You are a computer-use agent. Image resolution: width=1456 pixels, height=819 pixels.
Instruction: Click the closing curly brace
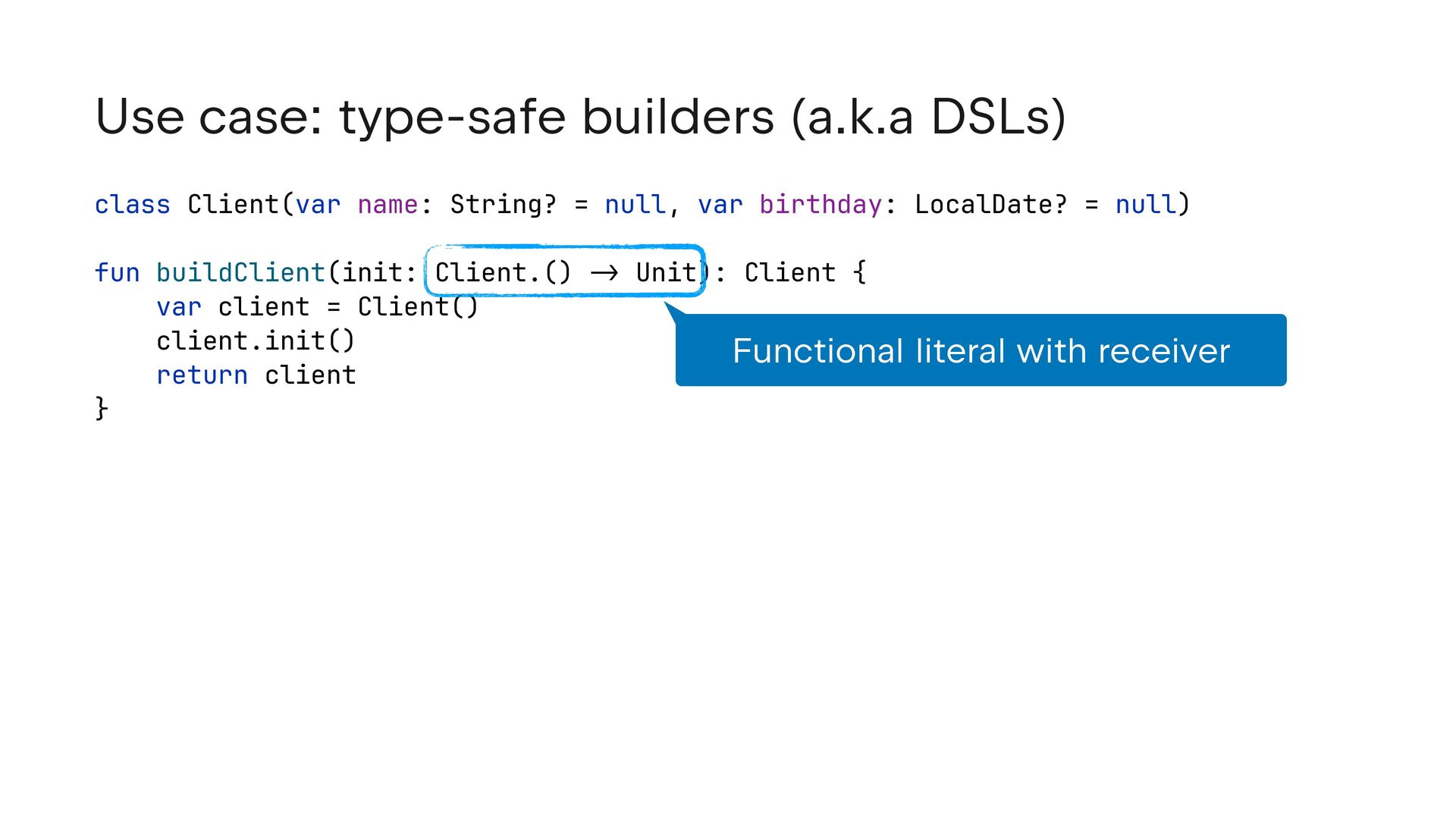[x=102, y=408]
